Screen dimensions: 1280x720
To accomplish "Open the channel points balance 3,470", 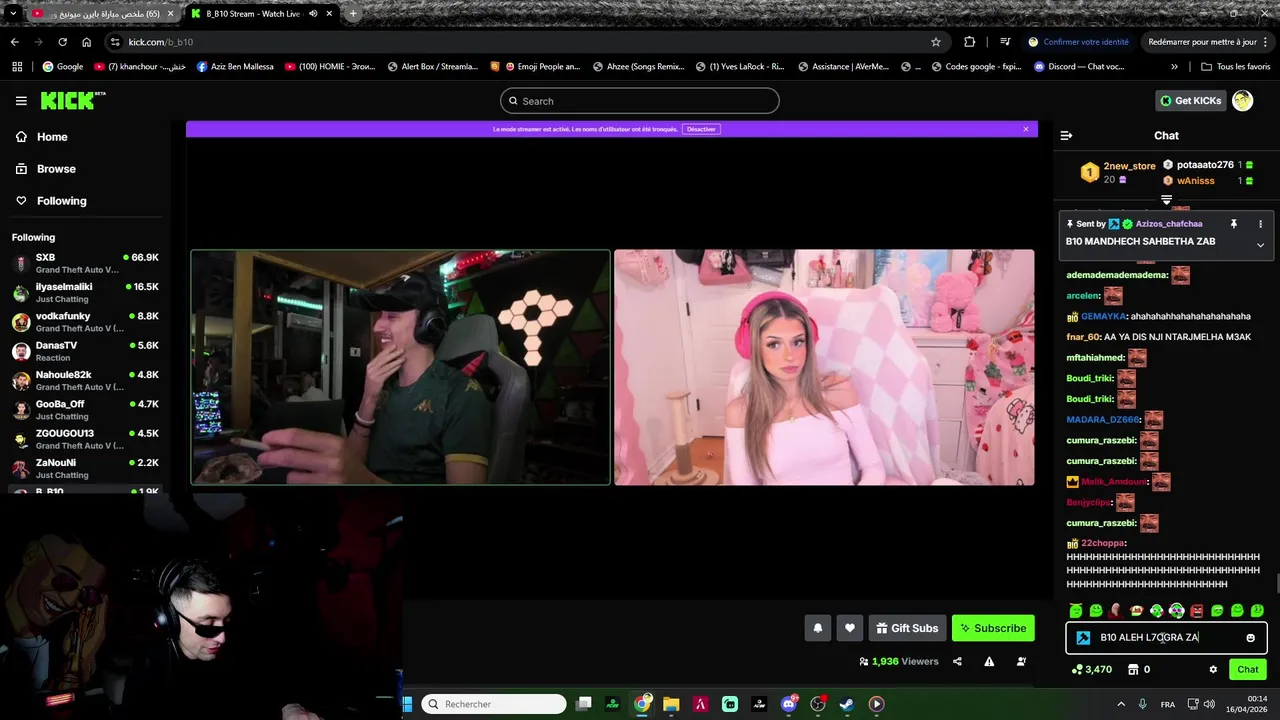I will pyautogui.click(x=1092, y=670).
